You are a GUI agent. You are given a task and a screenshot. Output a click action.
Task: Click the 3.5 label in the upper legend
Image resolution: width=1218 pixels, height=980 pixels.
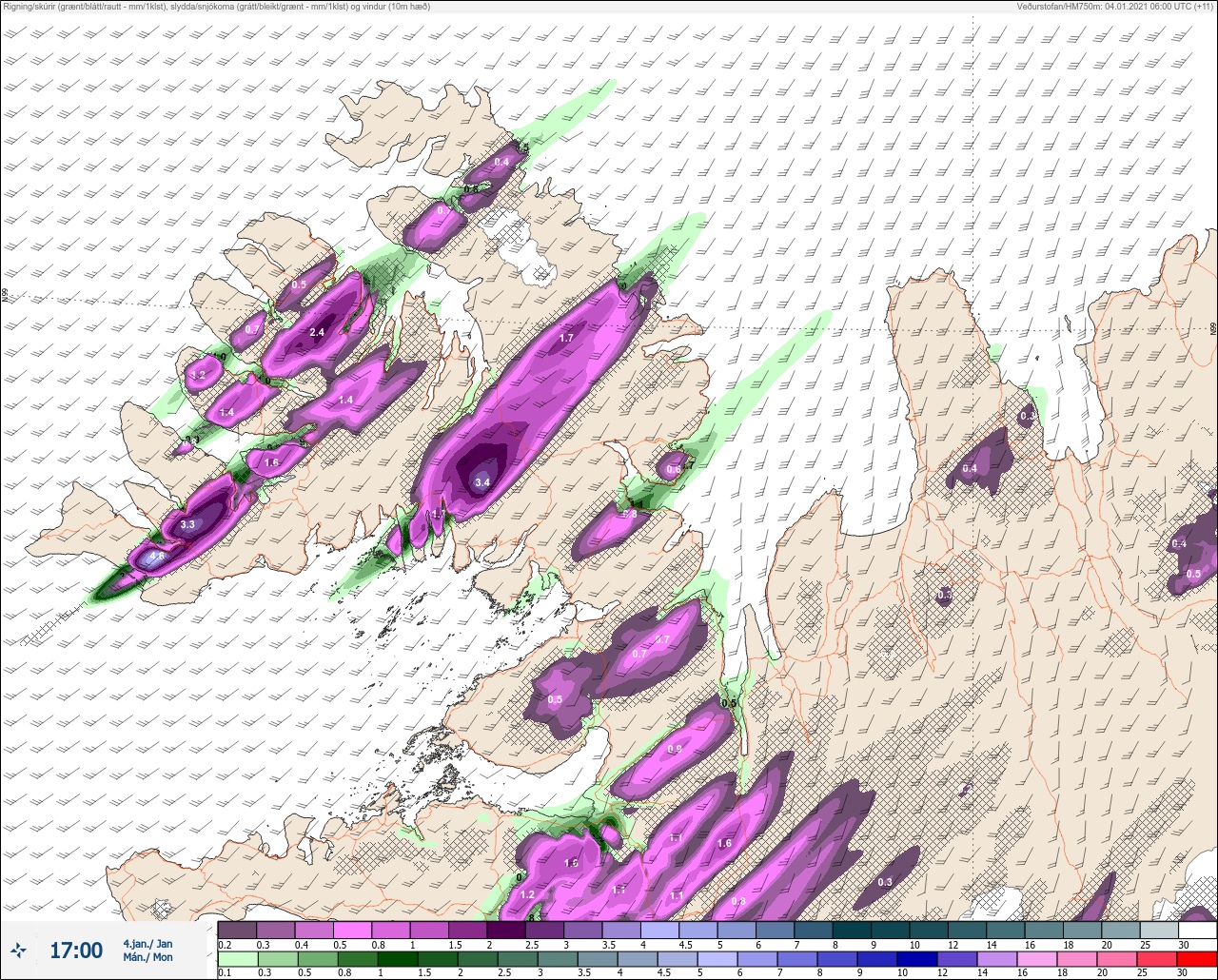pos(607,944)
